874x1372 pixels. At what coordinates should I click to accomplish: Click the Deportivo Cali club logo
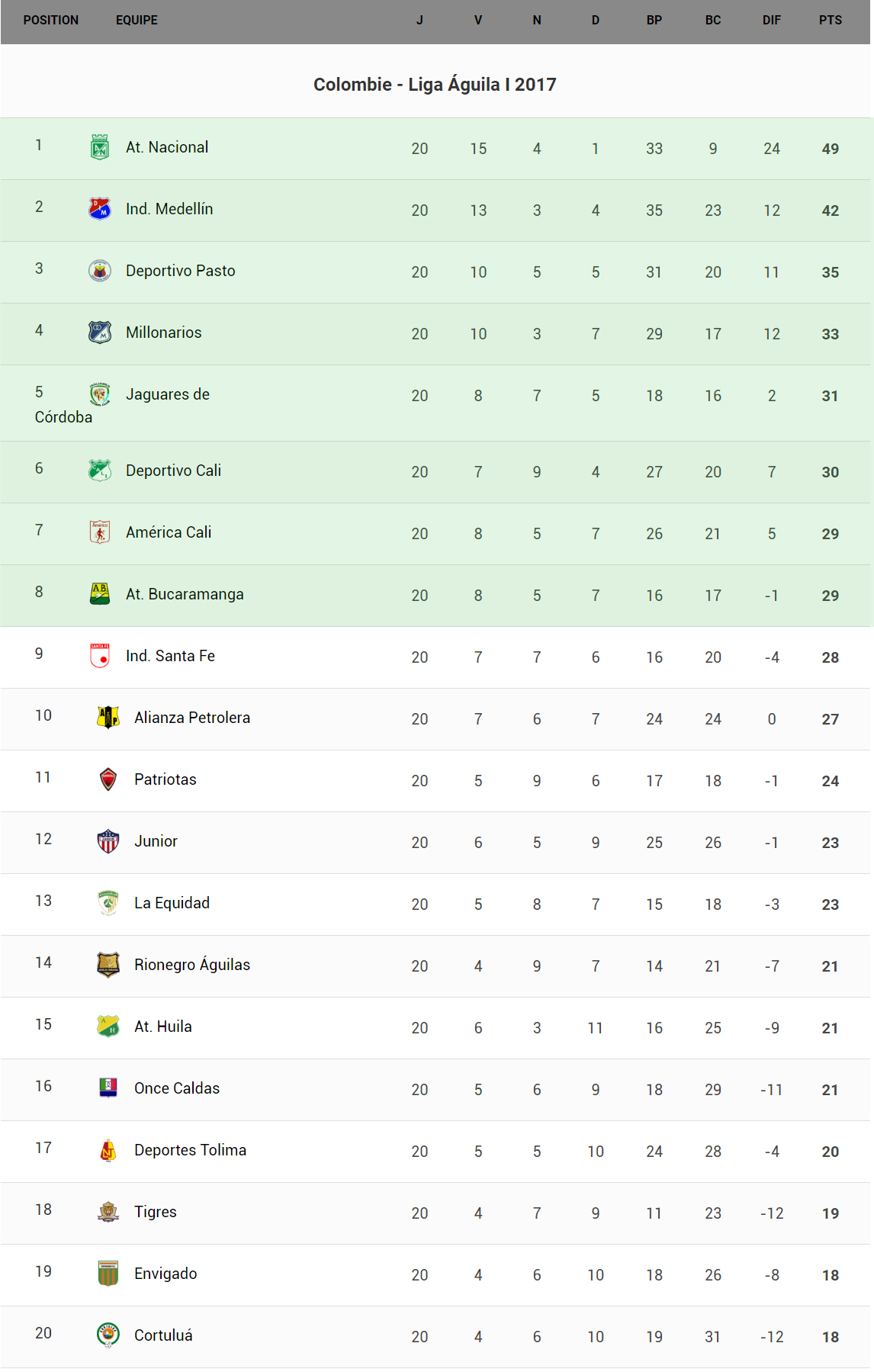[x=100, y=470]
